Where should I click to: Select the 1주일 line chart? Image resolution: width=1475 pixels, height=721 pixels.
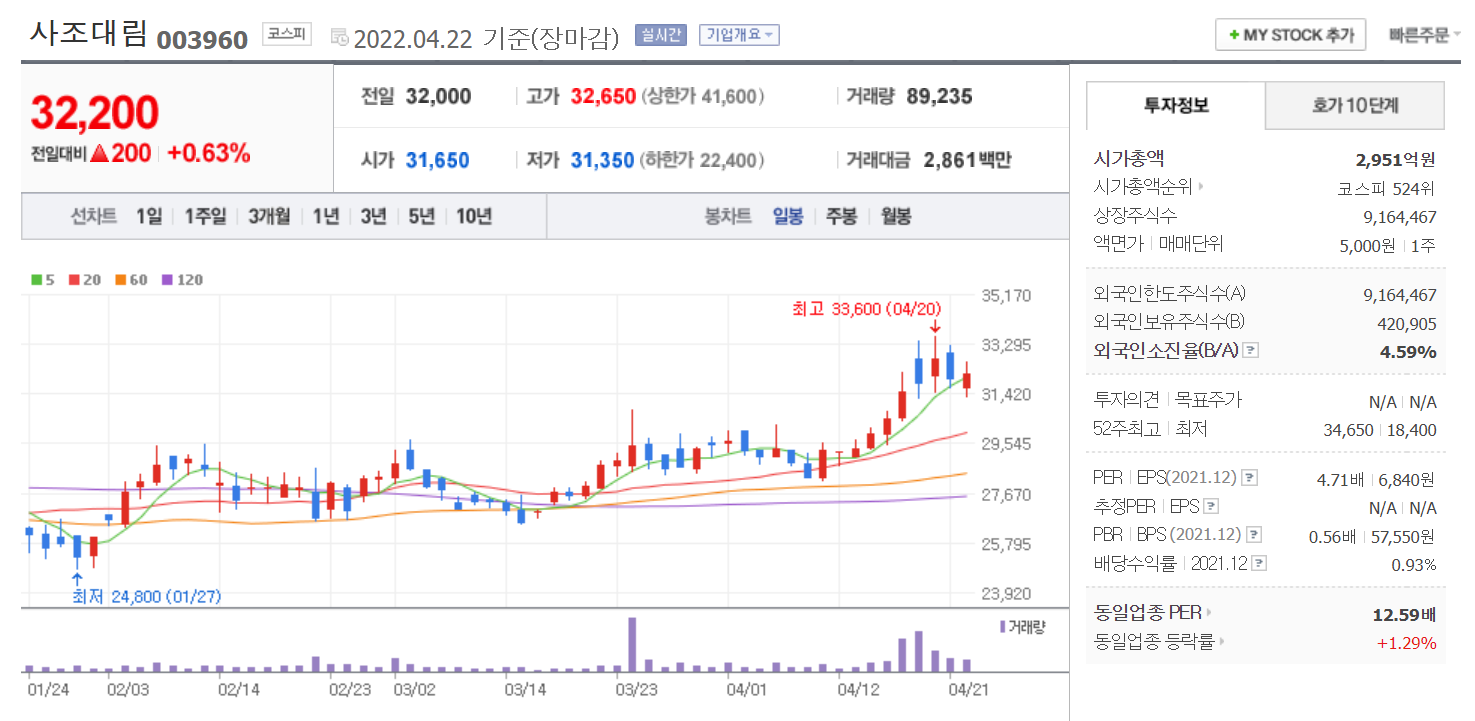click(205, 216)
